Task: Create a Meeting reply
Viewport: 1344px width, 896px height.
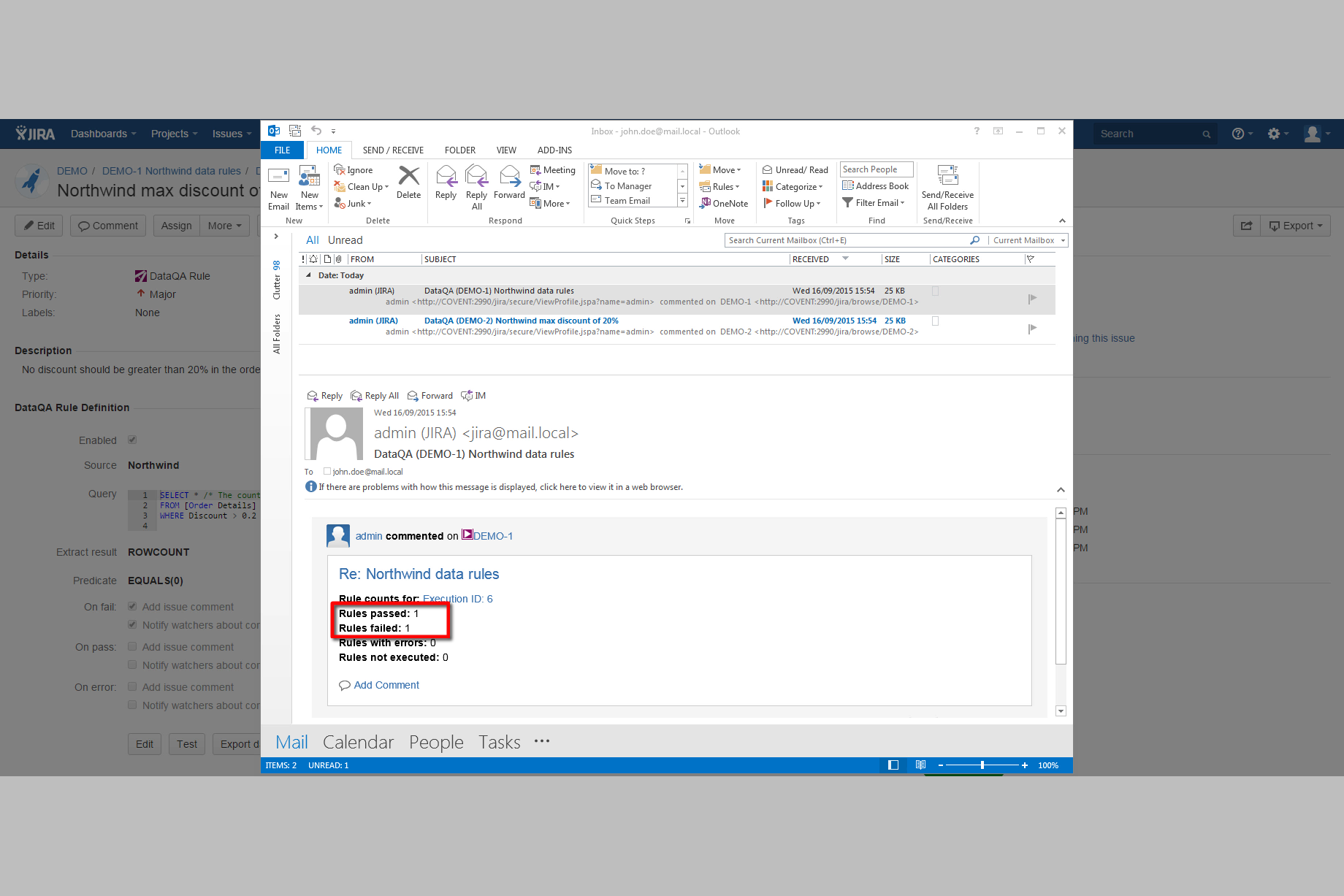Action: coord(553,170)
